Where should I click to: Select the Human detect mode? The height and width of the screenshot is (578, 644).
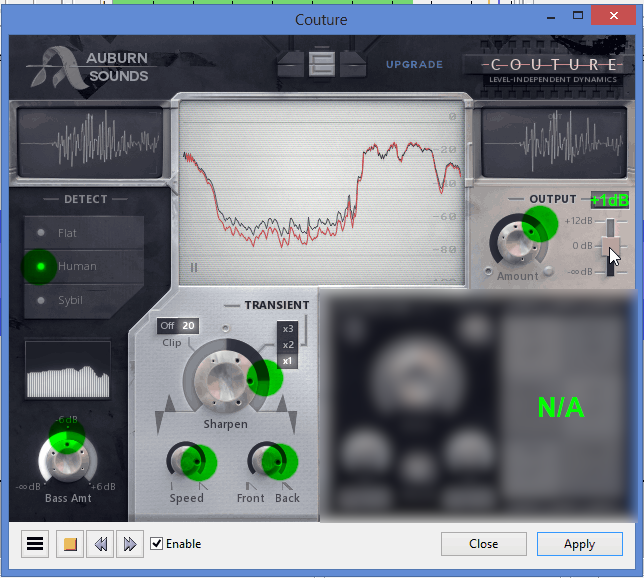coord(76,267)
